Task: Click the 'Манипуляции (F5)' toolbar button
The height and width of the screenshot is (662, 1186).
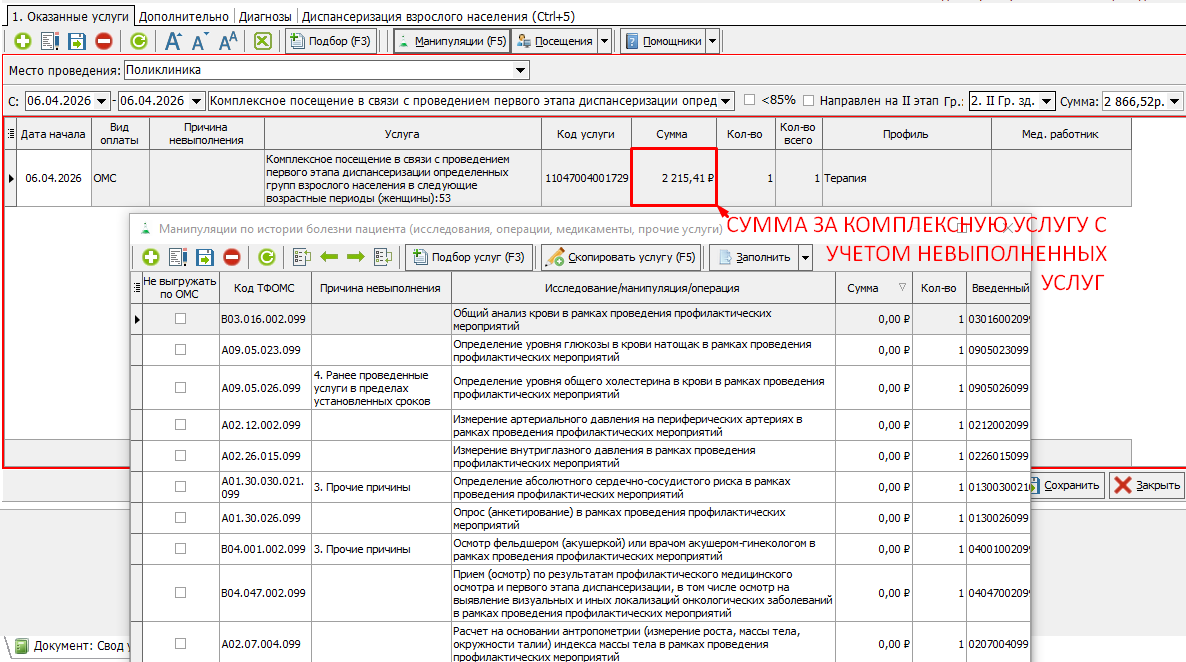Action: pos(451,41)
